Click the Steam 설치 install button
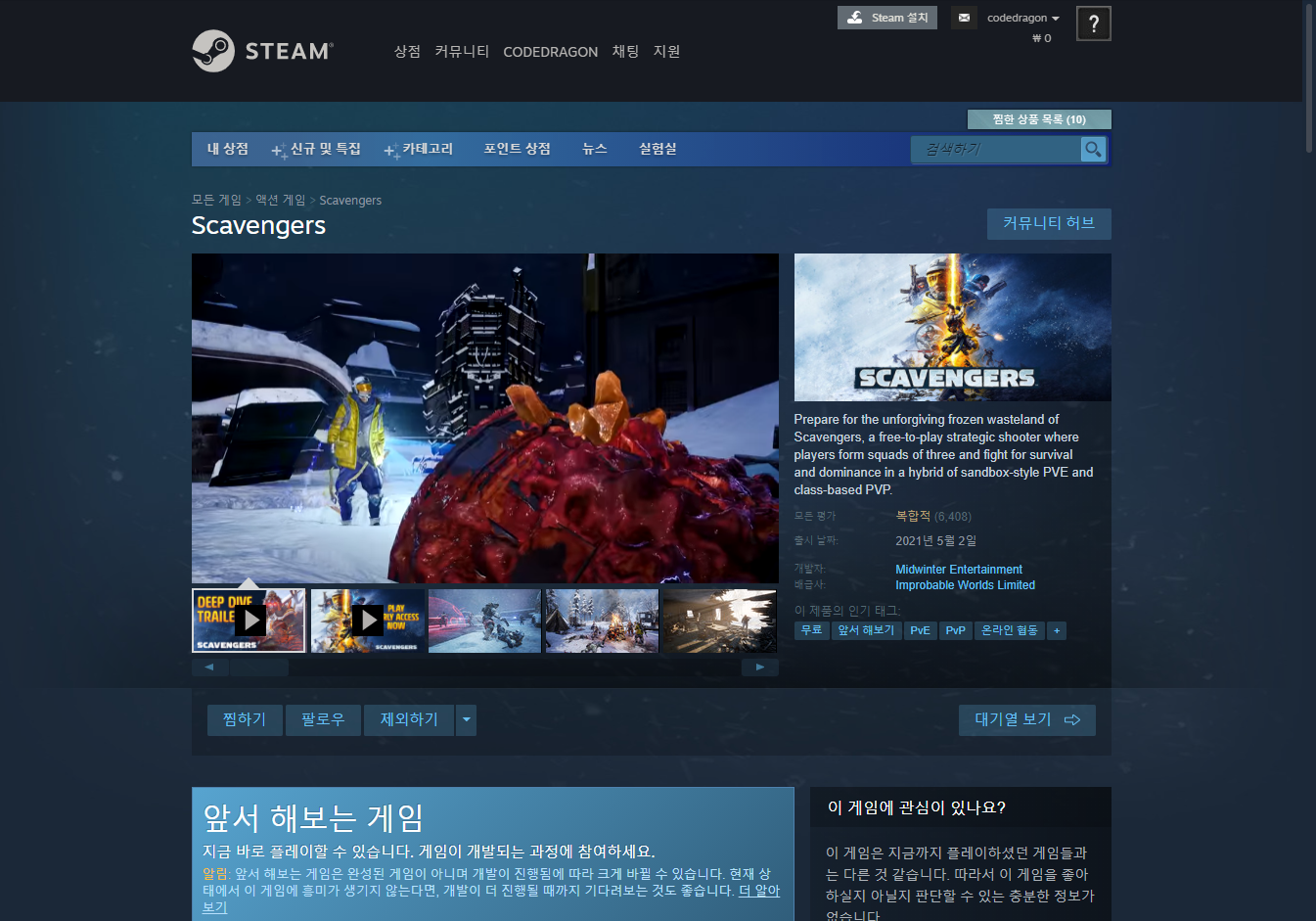 [887, 18]
